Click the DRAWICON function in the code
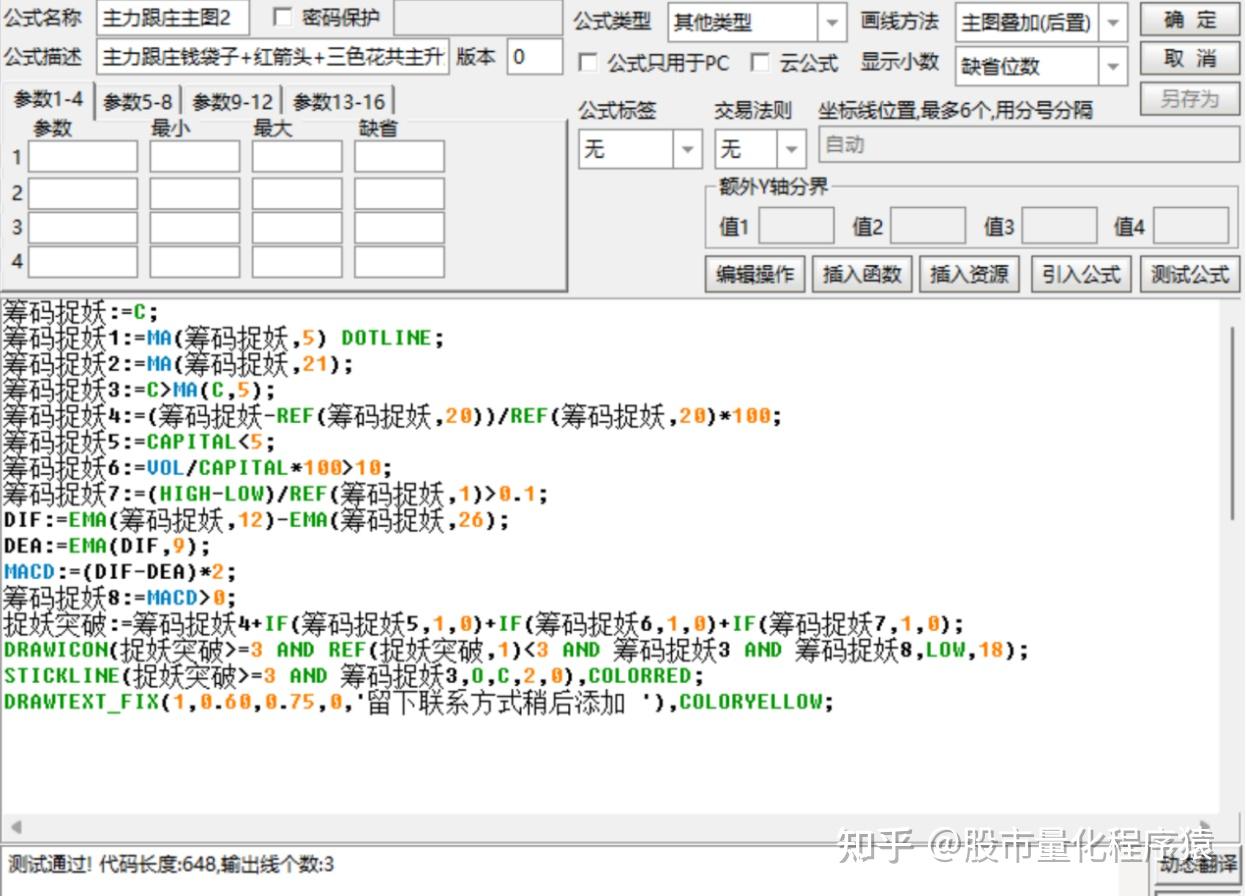This screenshot has width=1246, height=896. pos(53,650)
